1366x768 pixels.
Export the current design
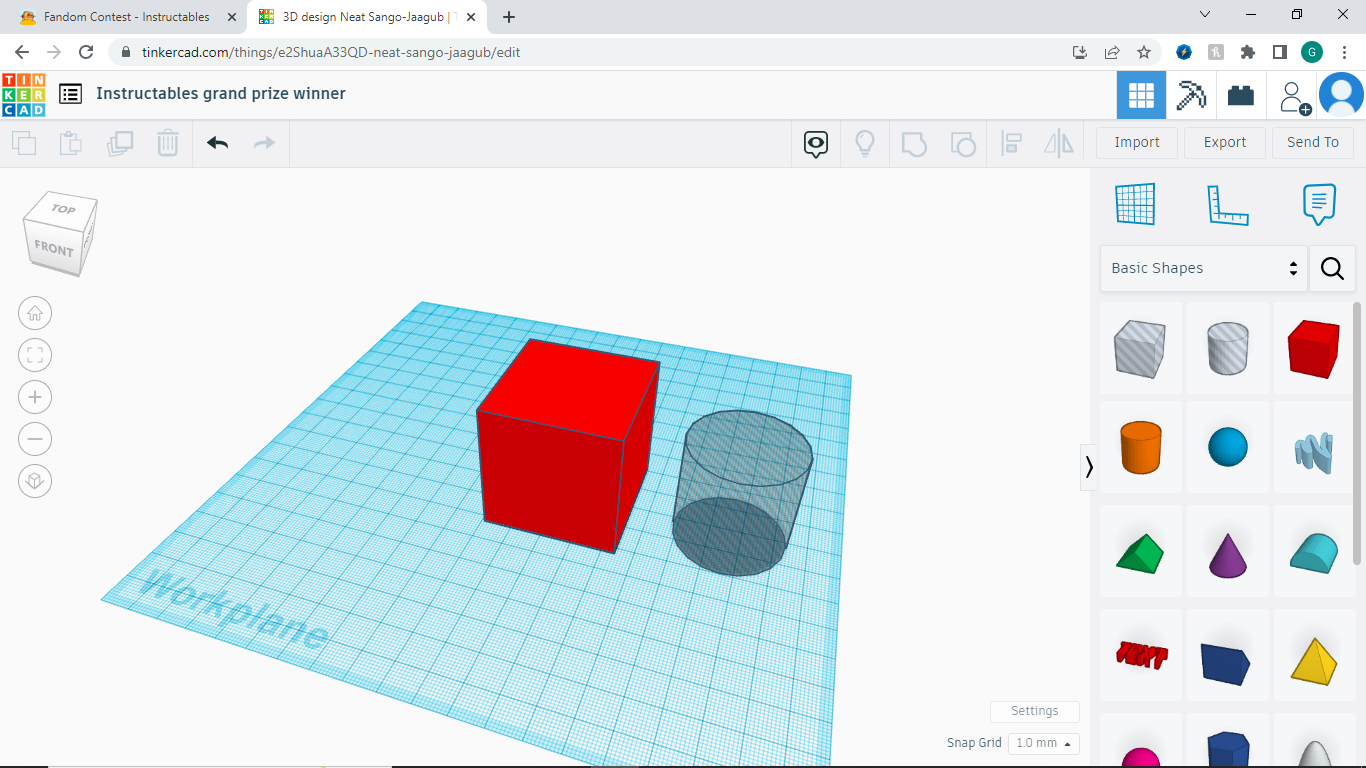1224,142
